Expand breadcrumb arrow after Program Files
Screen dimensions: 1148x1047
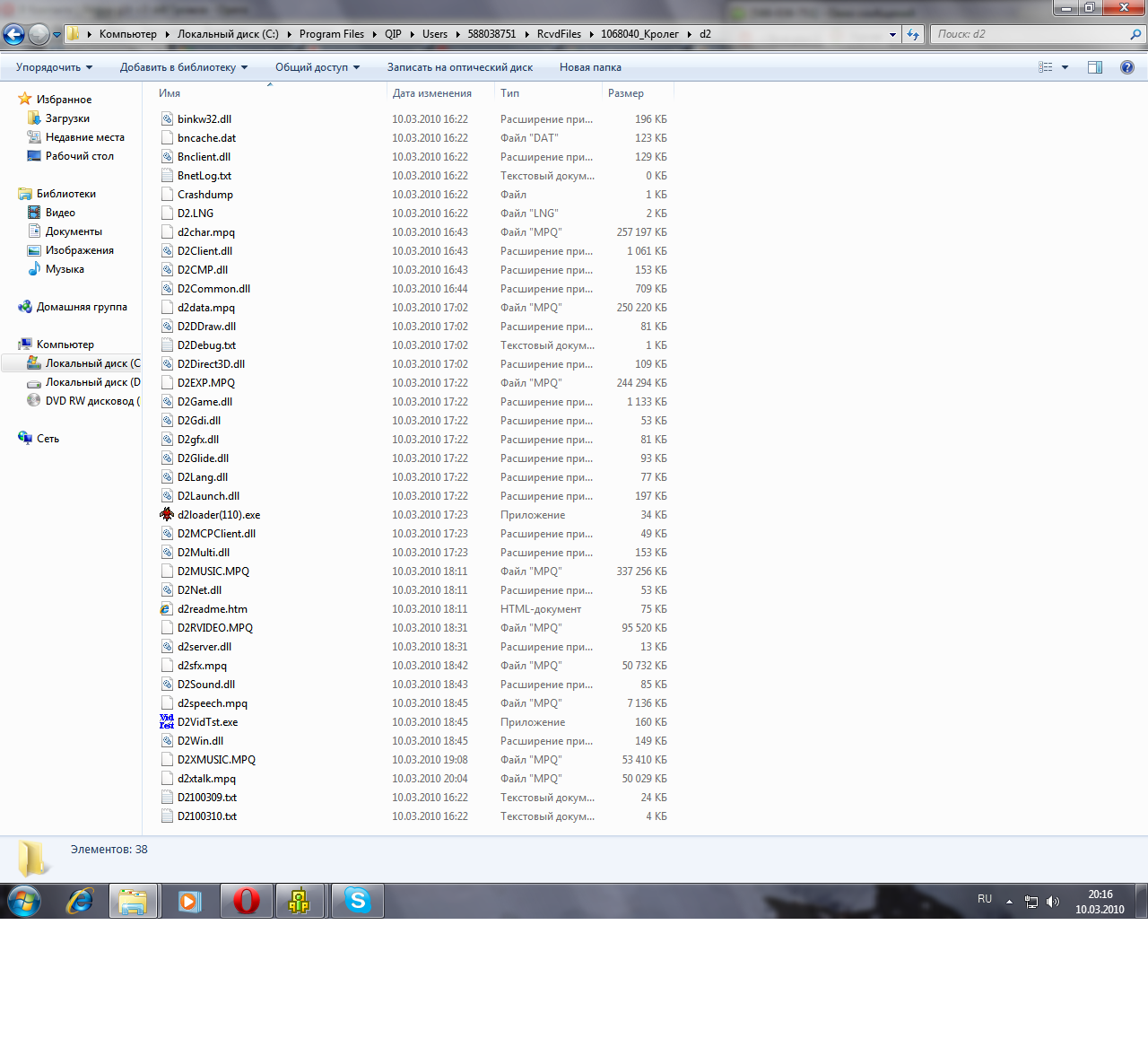[375, 34]
